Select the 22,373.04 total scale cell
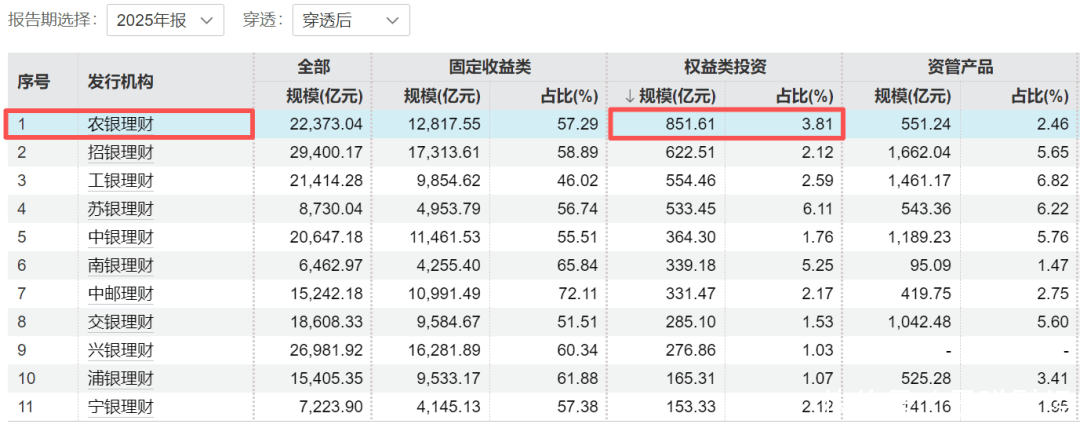The width and height of the screenshot is (1080, 424). click(x=326, y=125)
